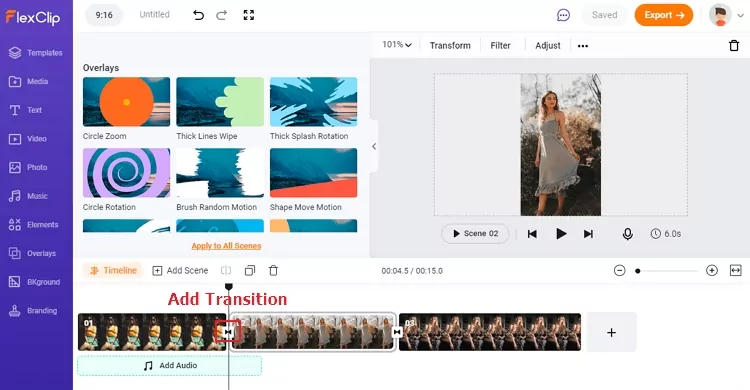
Task: Click the orange Export button
Action: click(x=663, y=15)
